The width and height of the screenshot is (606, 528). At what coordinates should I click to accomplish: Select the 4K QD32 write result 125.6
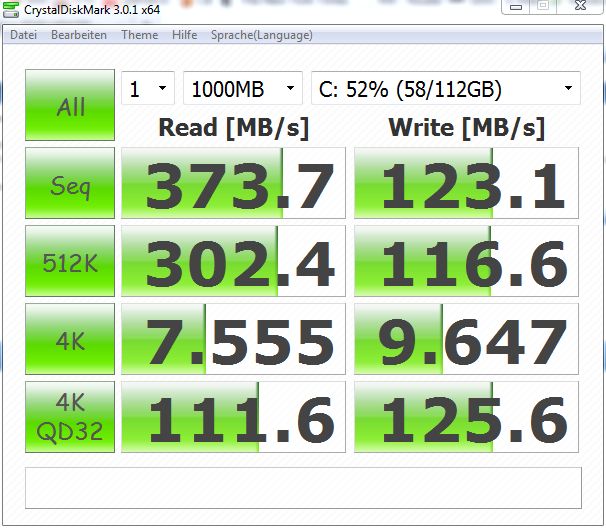coord(466,417)
